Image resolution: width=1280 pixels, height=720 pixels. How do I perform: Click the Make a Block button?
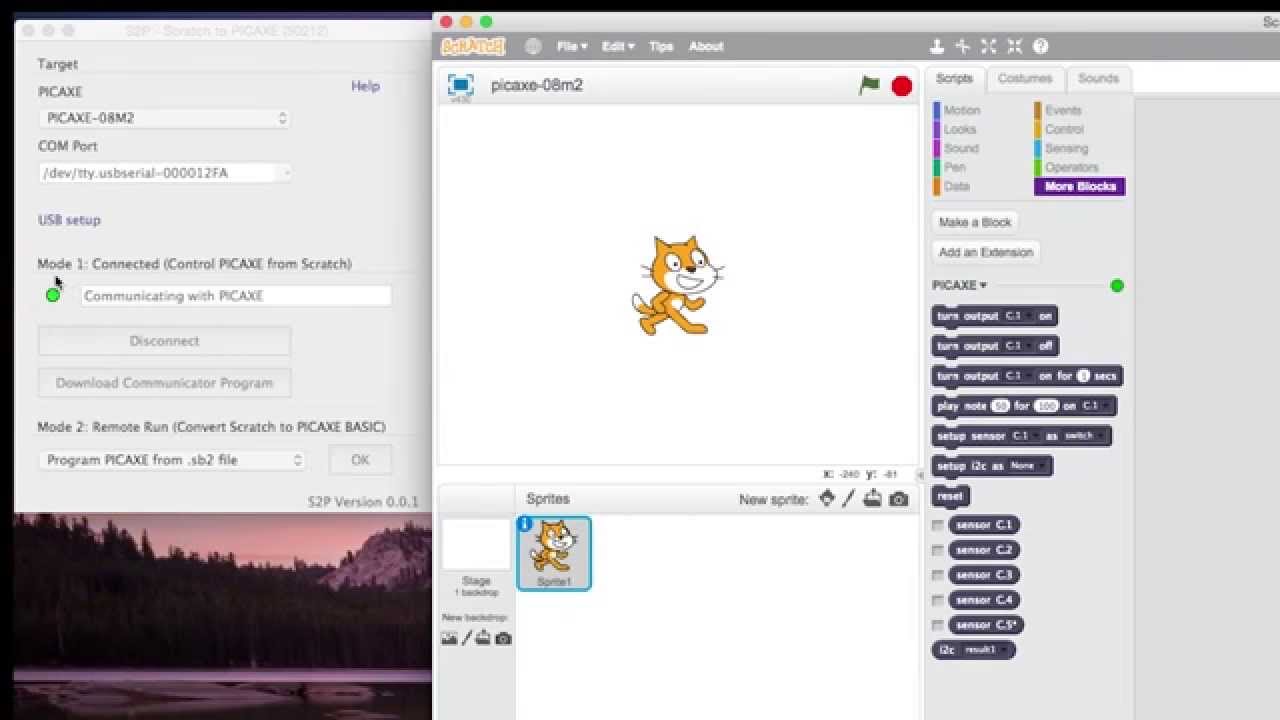pos(975,222)
